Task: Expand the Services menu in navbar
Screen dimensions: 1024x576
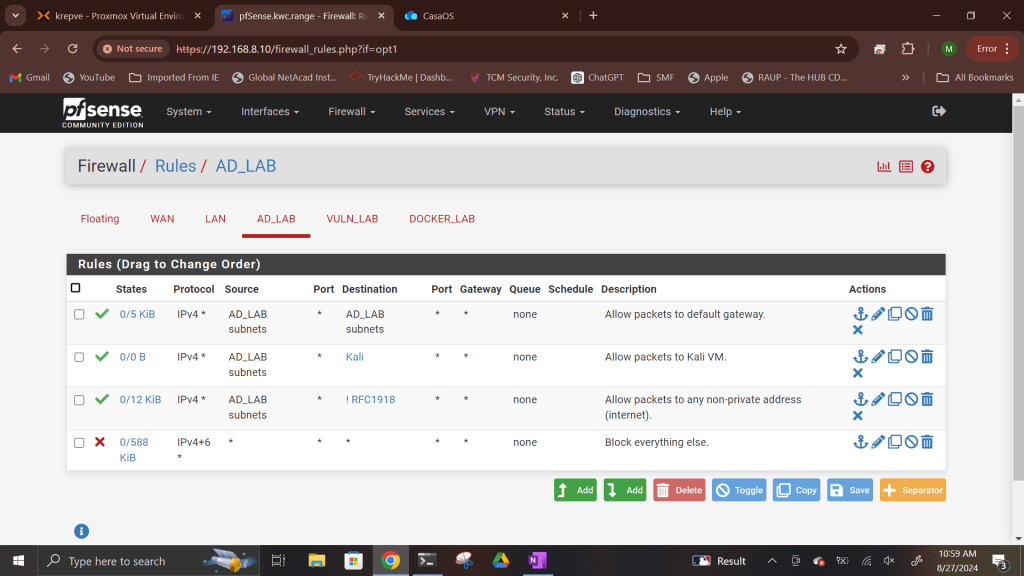Action: pos(429,112)
